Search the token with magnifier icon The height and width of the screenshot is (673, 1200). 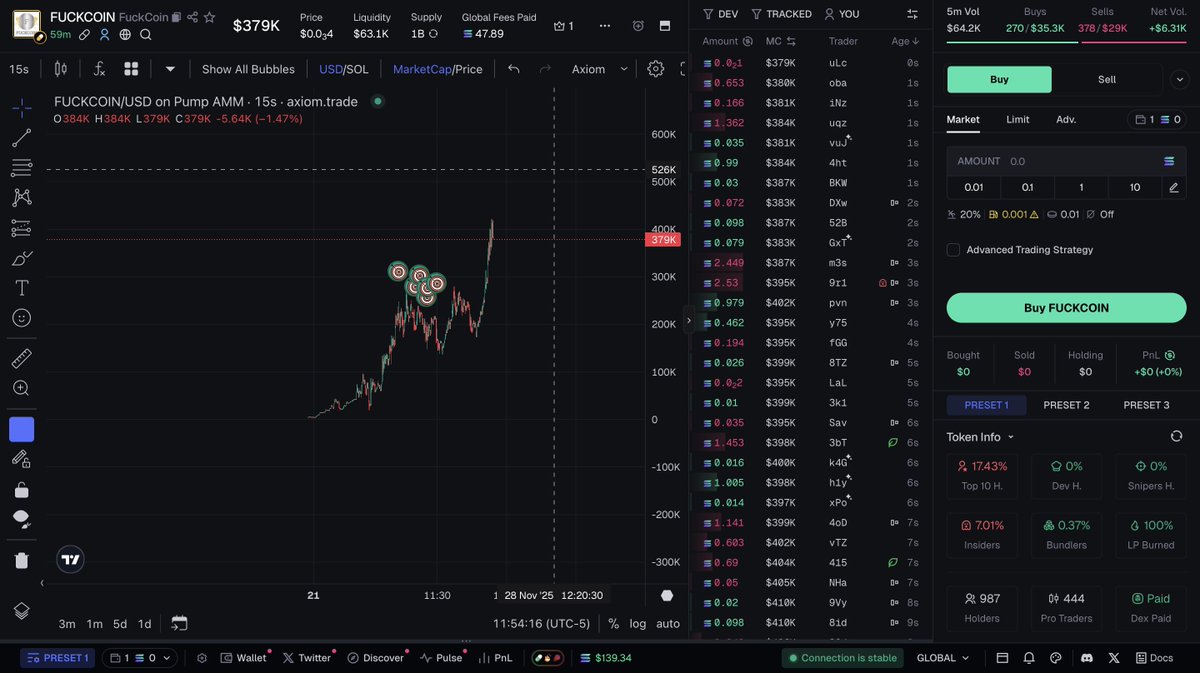point(146,35)
